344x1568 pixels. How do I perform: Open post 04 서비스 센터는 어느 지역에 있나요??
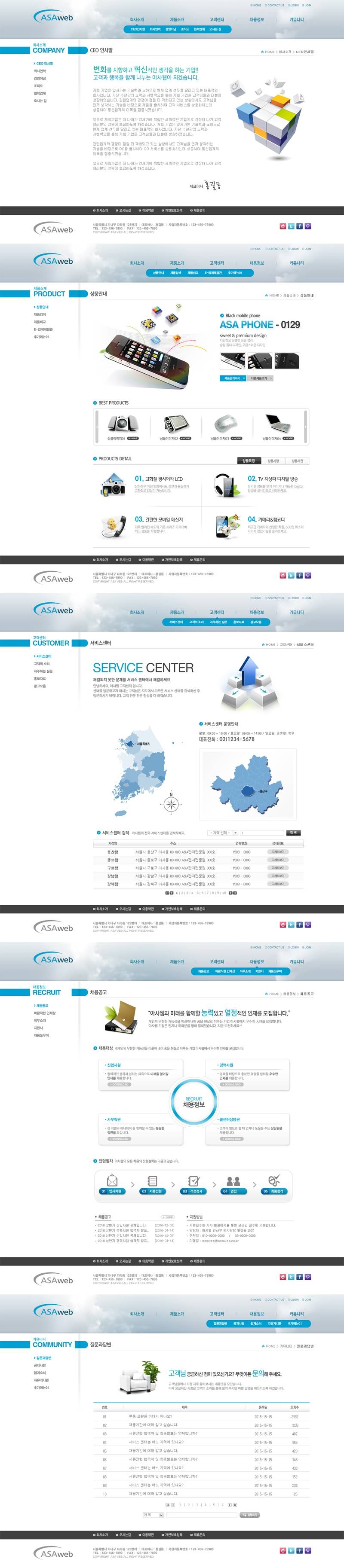(x=156, y=1442)
